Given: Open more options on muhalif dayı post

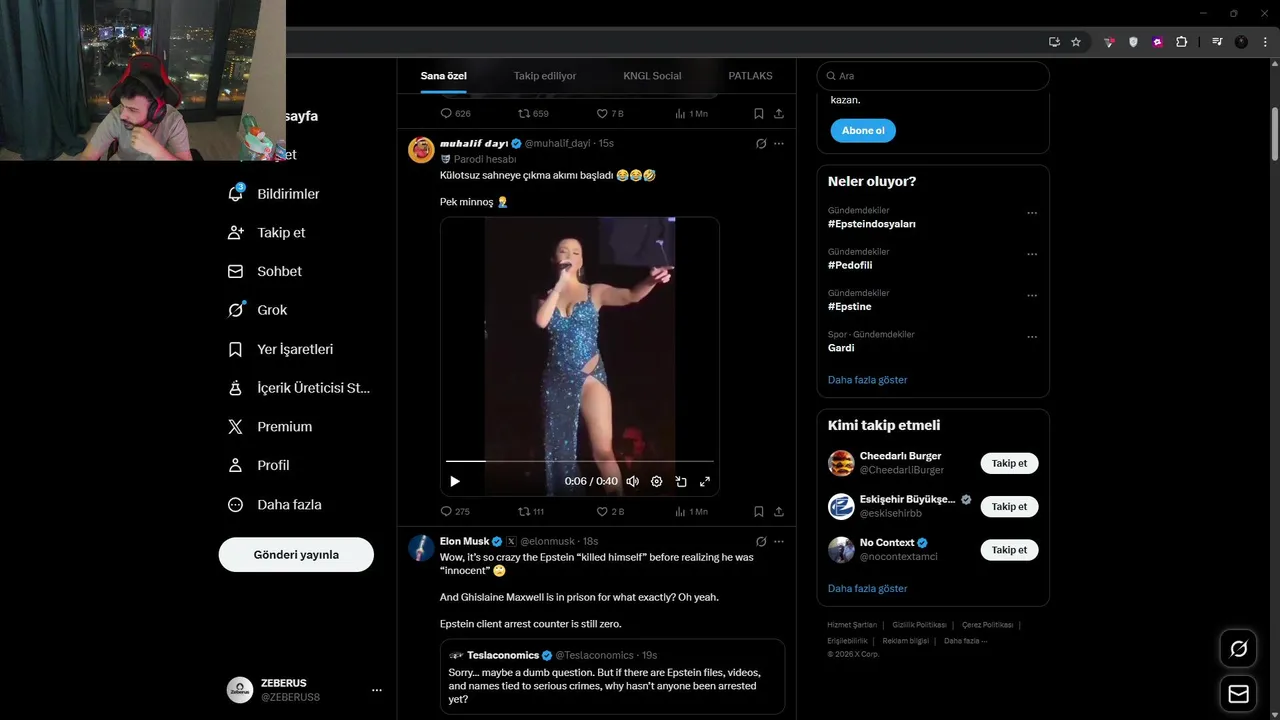Looking at the screenshot, I should pos(779,144).
